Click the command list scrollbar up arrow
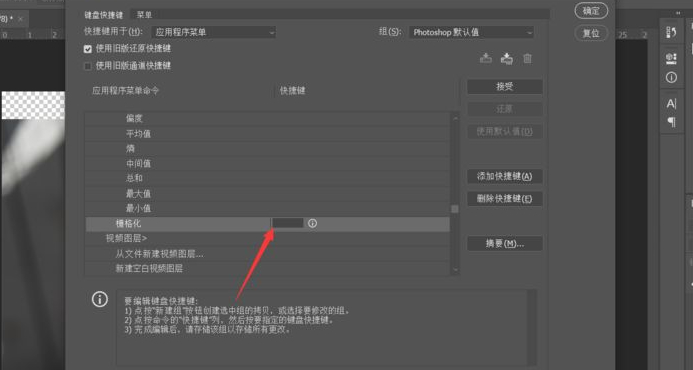The image size is (693, 370). (455, 118)
